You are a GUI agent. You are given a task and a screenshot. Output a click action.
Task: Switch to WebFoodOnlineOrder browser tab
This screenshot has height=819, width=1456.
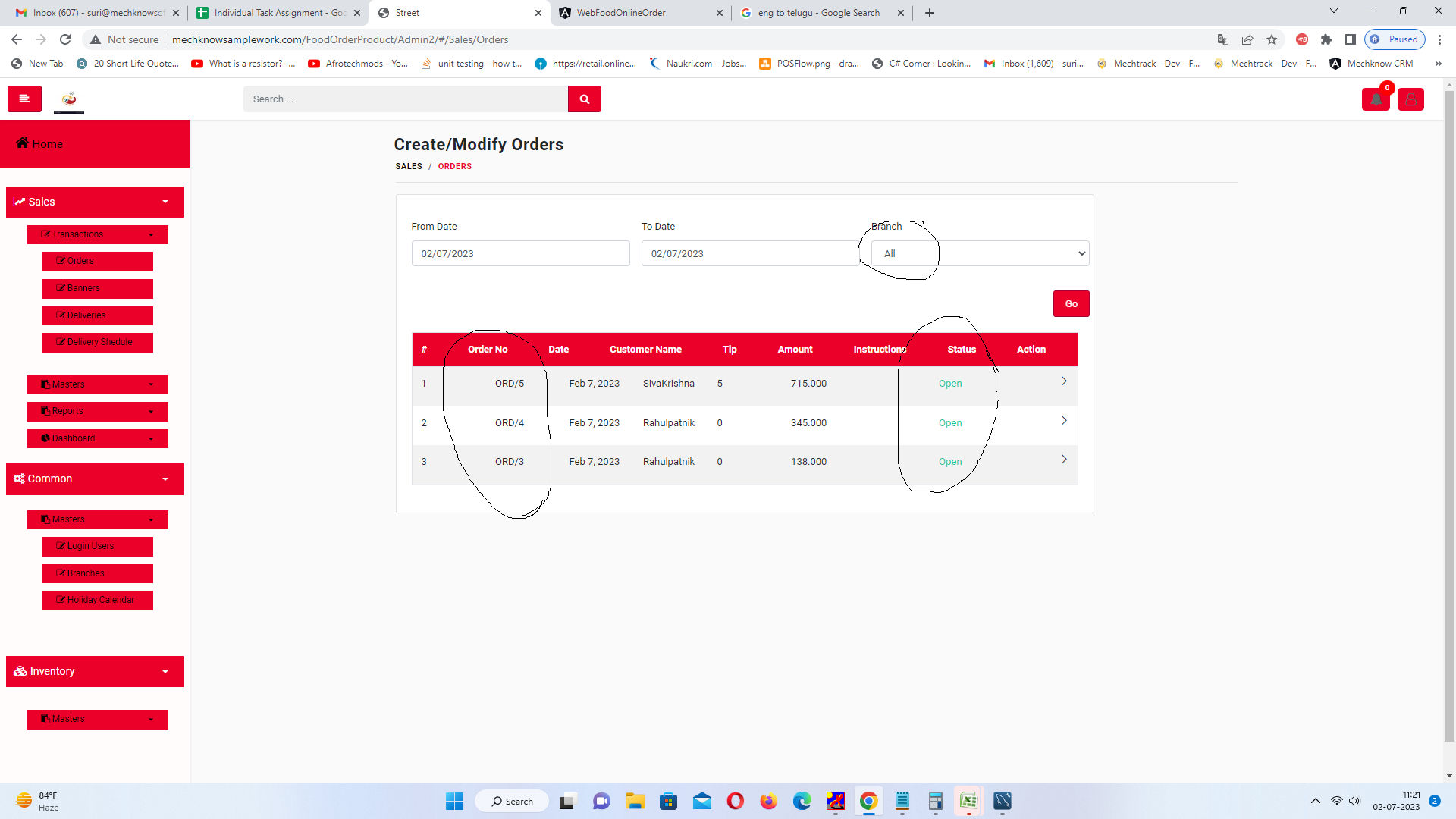tap(621, 13)
